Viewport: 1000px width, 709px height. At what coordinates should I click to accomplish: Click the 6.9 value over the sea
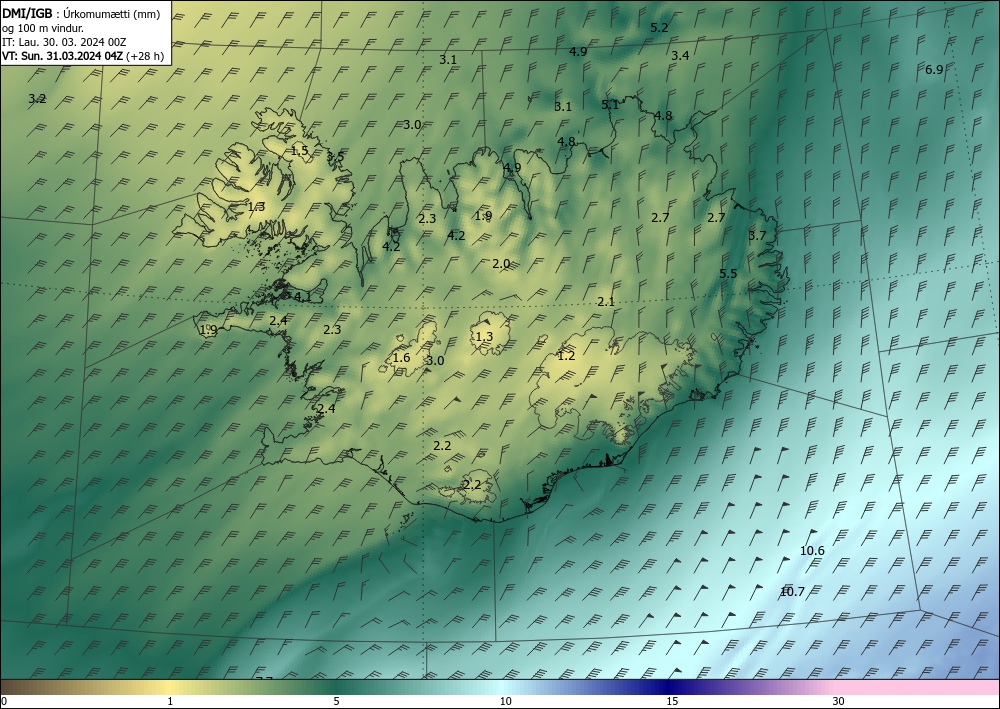[x=934, y=69]
